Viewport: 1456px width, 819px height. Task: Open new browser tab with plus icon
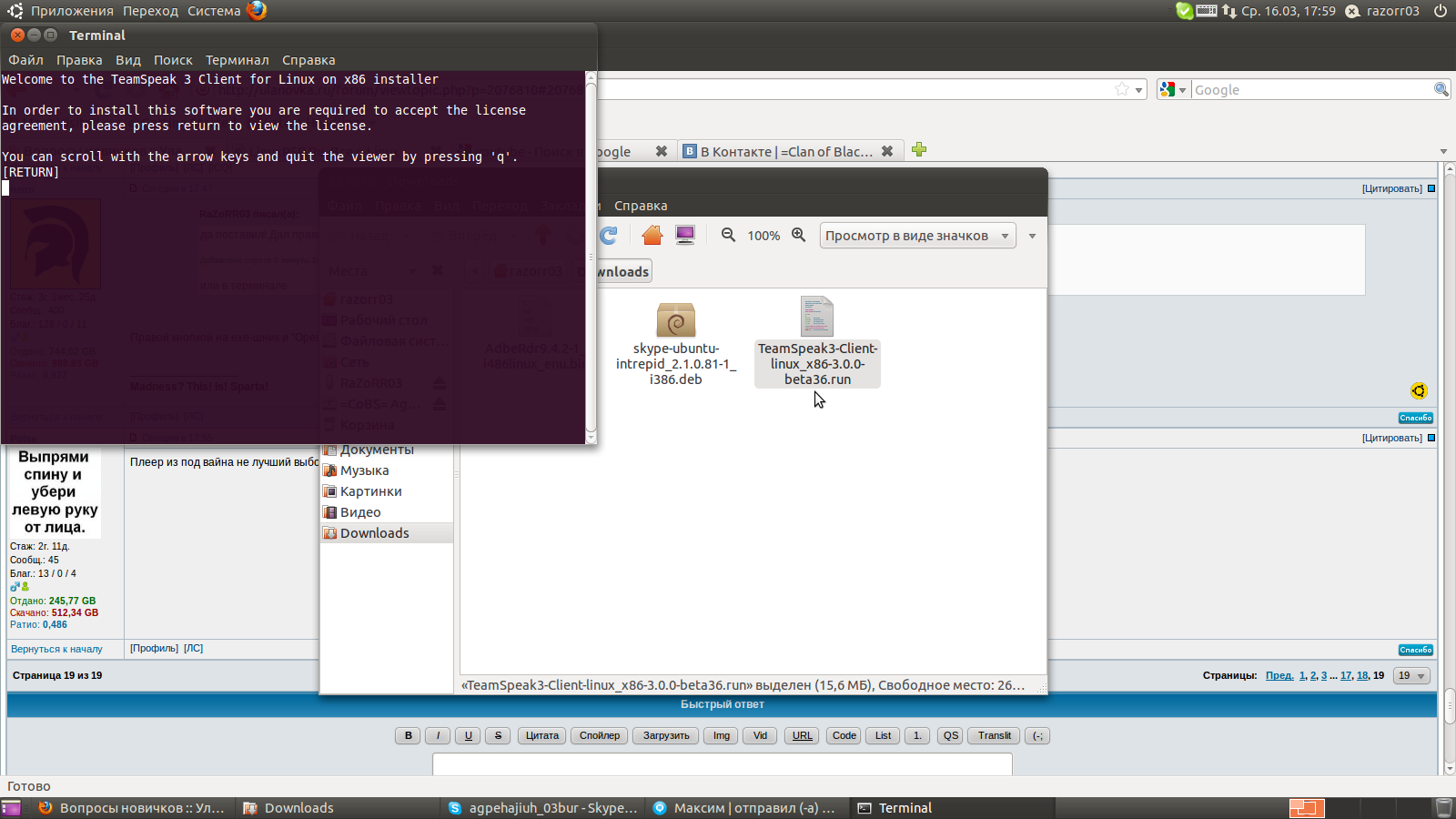pyautogui.click(x=919, y=150)
